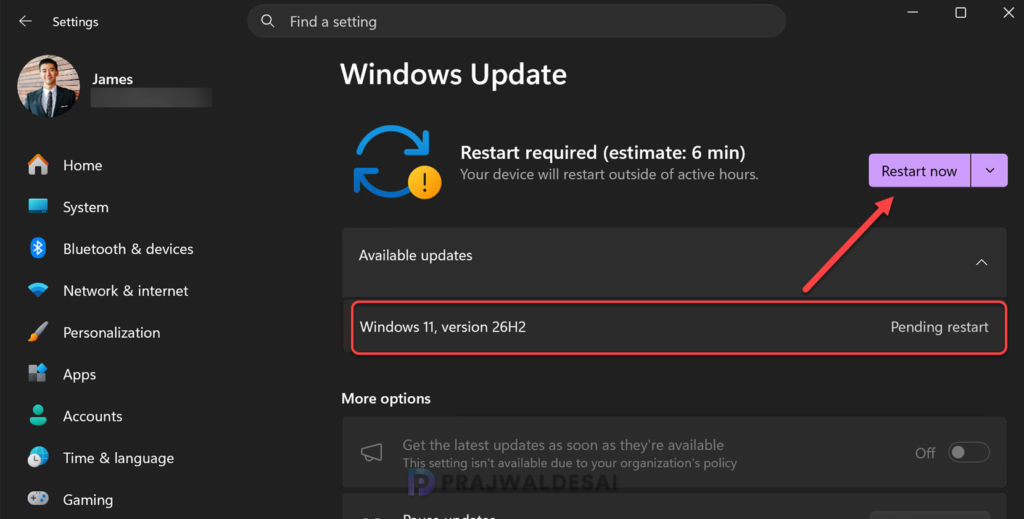Click the System monitor icon
This screenshot has width=1024, height=519.
[x=38, y=206]
